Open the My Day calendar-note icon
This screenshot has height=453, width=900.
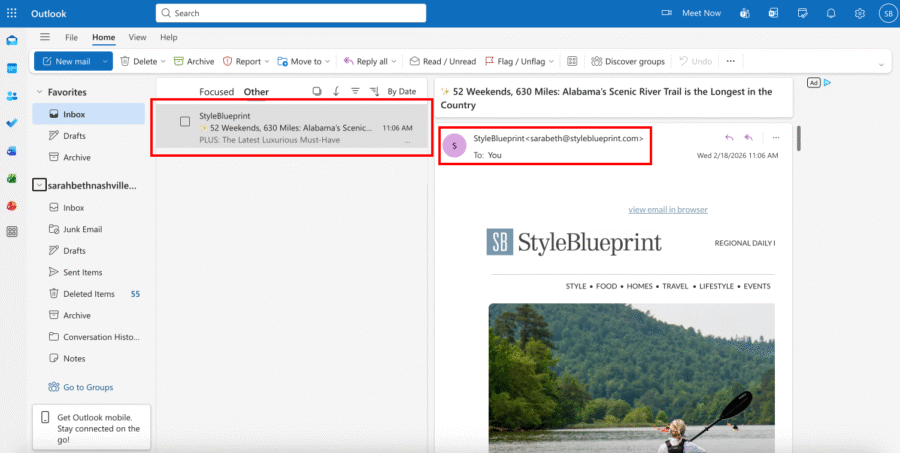(x=802, y=13)
